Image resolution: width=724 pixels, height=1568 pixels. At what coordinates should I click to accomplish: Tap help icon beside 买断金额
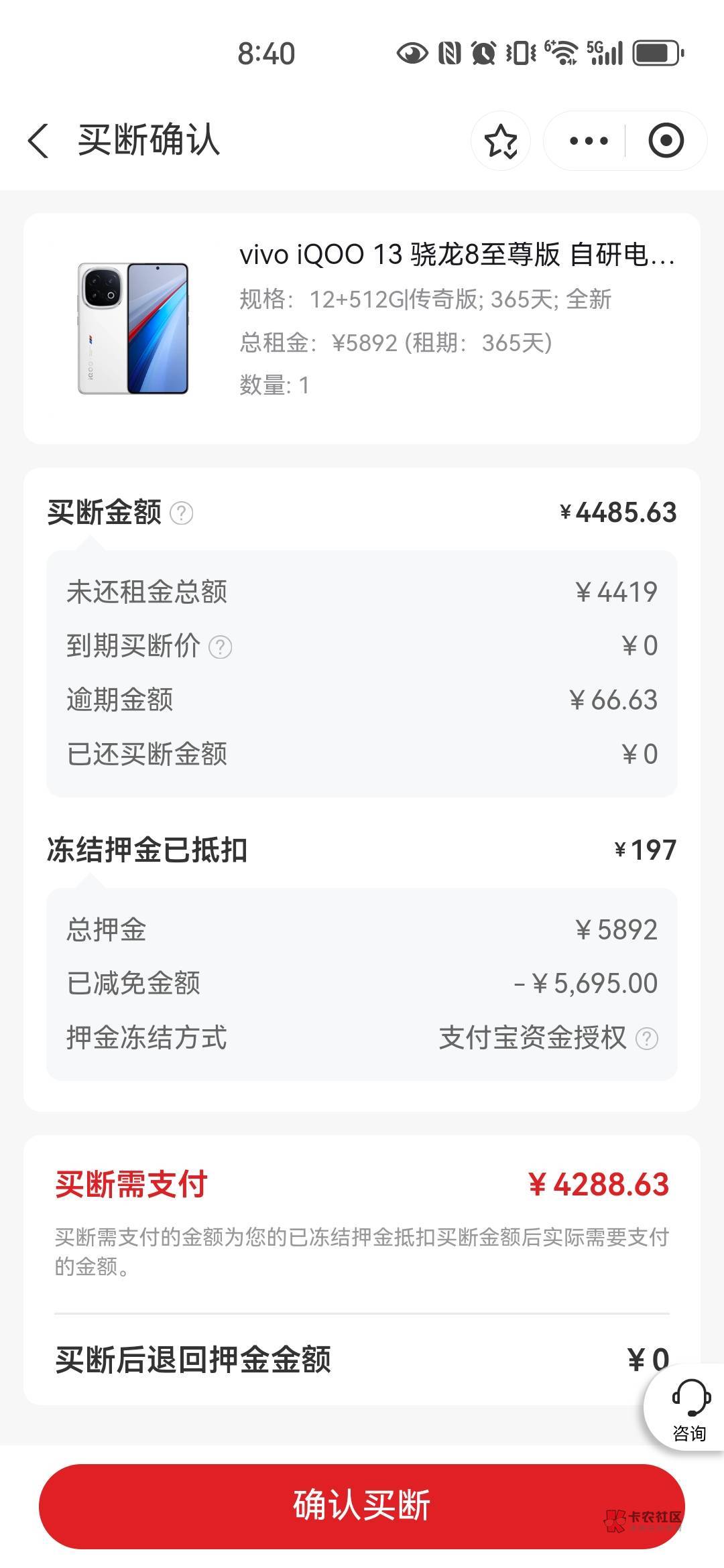click(181, 513)
